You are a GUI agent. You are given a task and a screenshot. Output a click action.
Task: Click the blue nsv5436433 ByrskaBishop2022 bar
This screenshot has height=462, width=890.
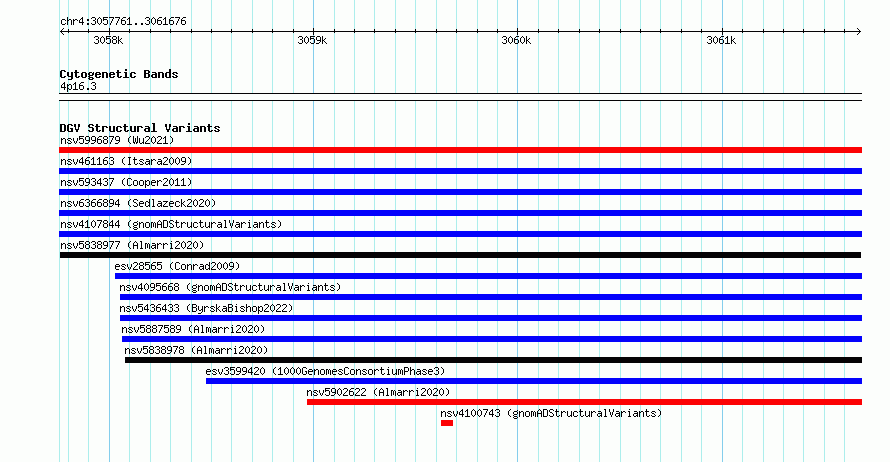[490, 318]
